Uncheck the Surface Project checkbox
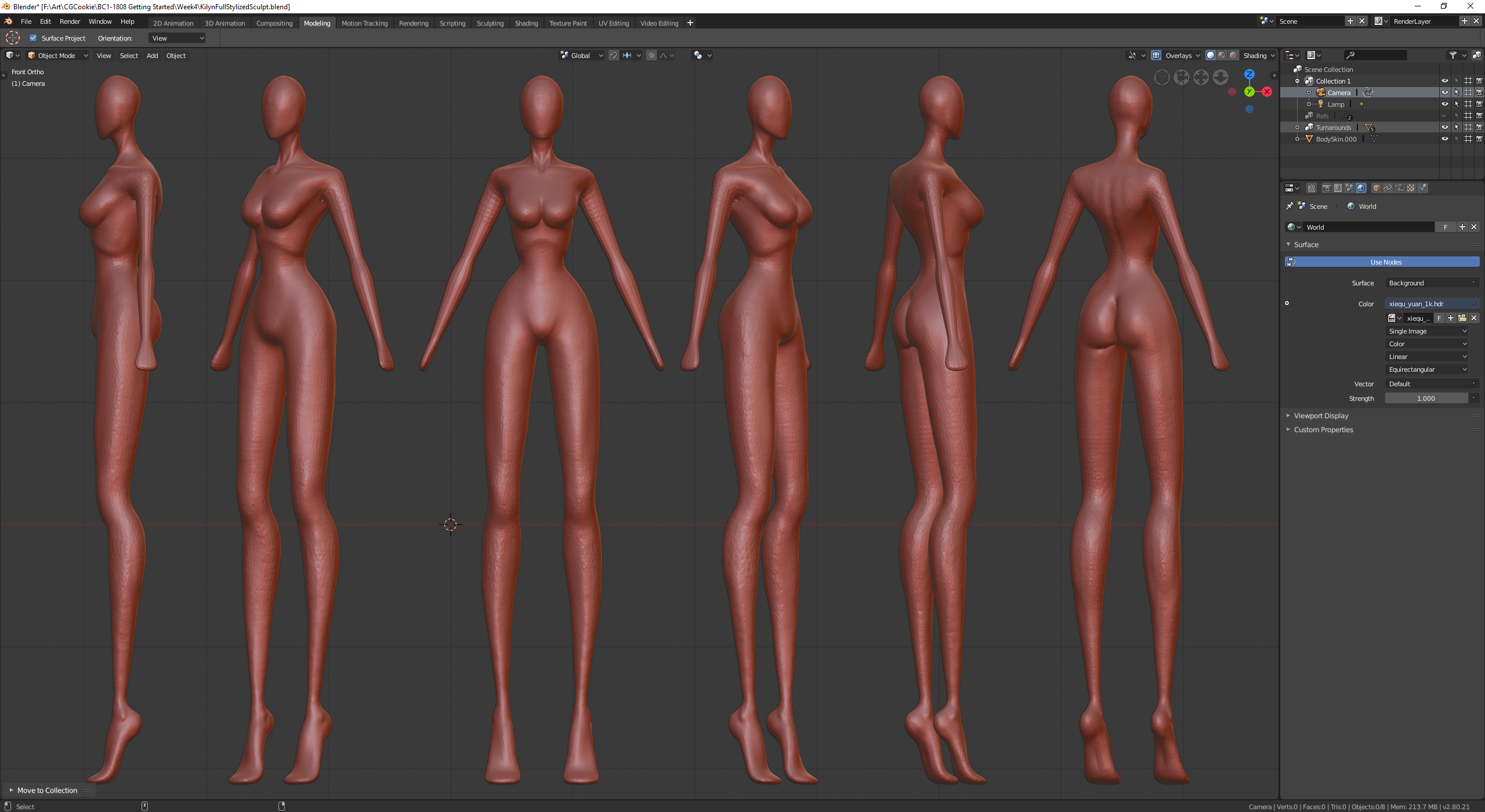 pos(33,38)
